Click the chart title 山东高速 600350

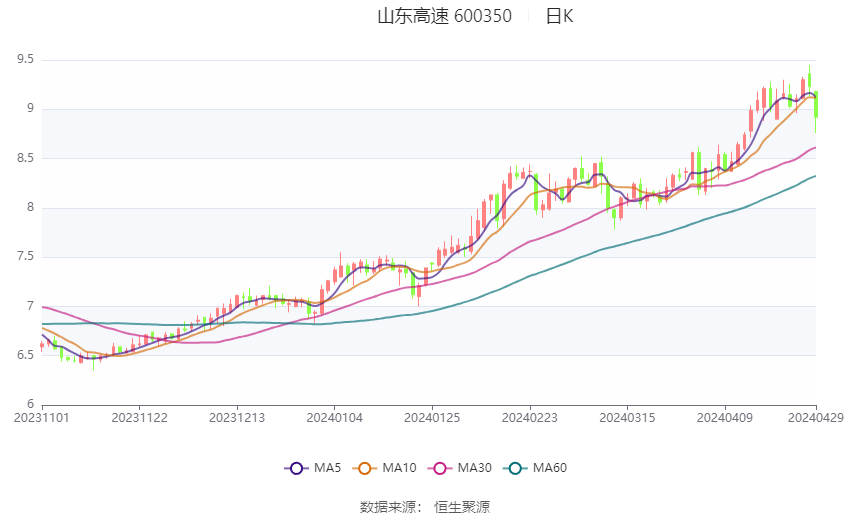[x=445, y=16]
